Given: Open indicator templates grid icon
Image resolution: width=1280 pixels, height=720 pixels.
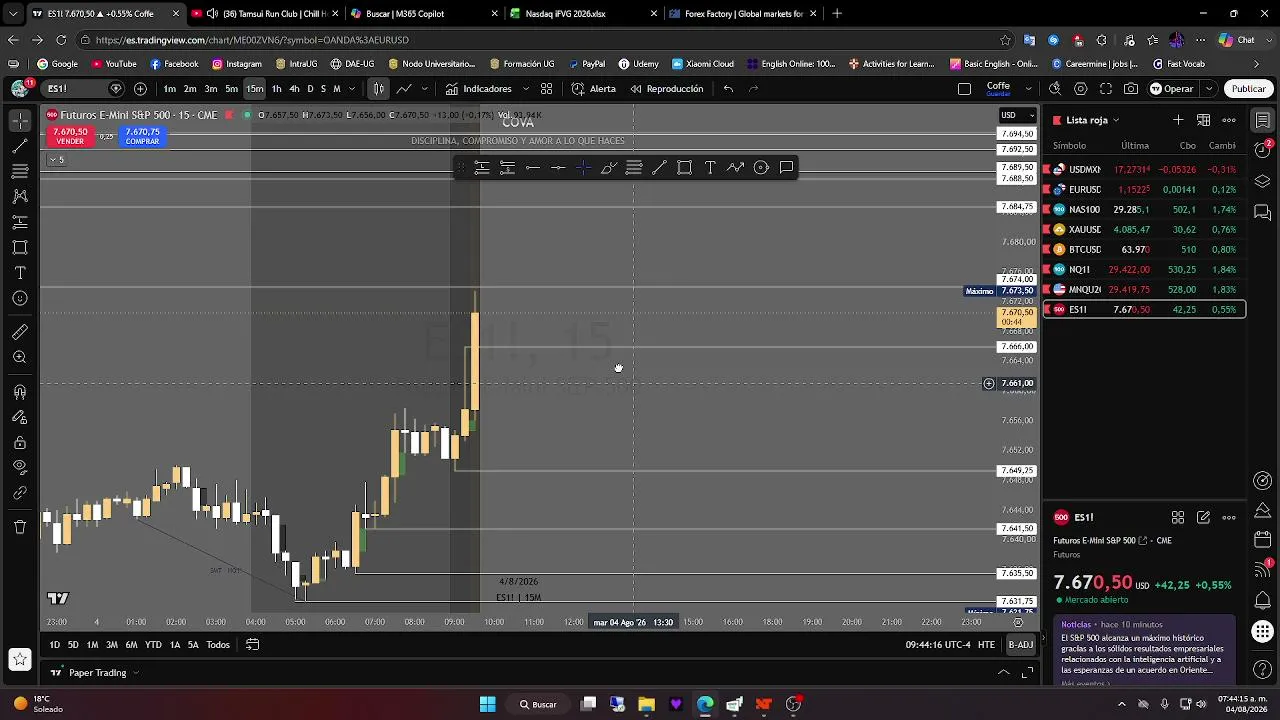Looking at the screenshot, I should coord(546,89).
